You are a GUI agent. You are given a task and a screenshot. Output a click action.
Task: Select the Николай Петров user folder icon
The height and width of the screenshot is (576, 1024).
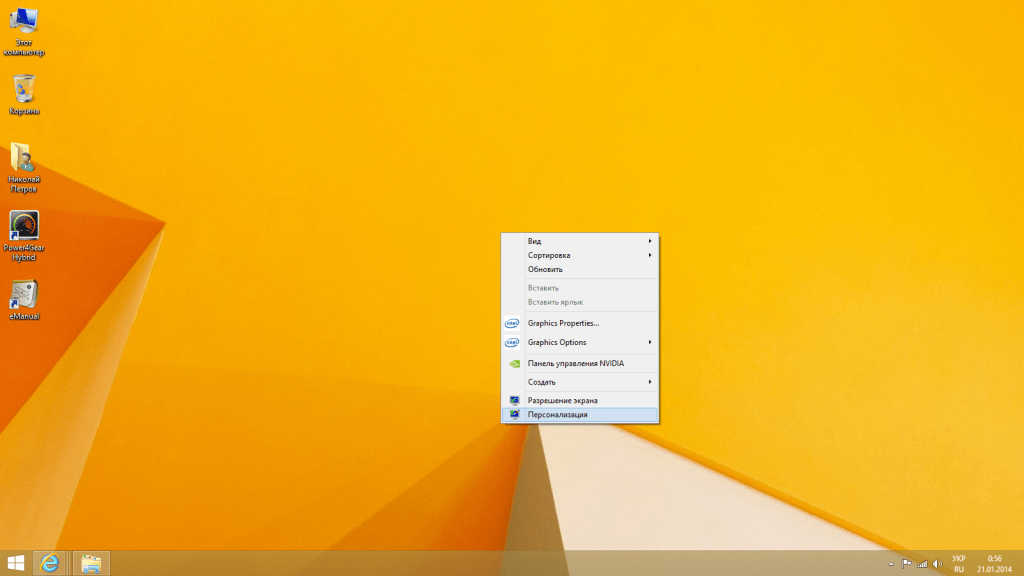[24, 158]
